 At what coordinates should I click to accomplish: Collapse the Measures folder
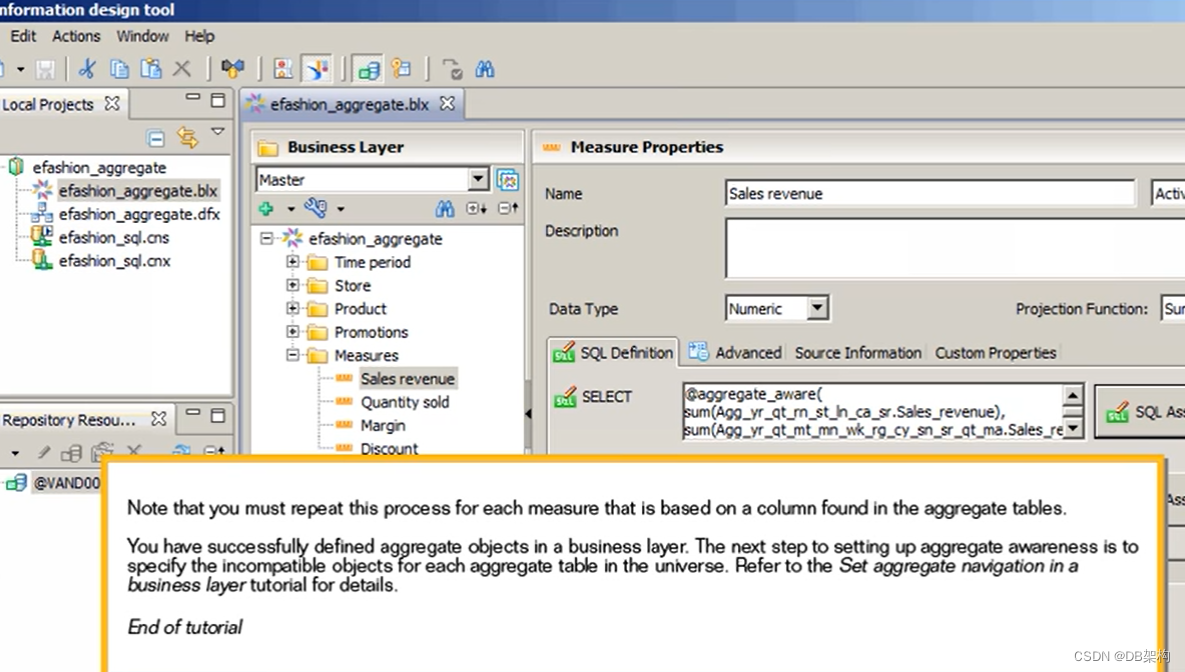click(x=292, y=355)
